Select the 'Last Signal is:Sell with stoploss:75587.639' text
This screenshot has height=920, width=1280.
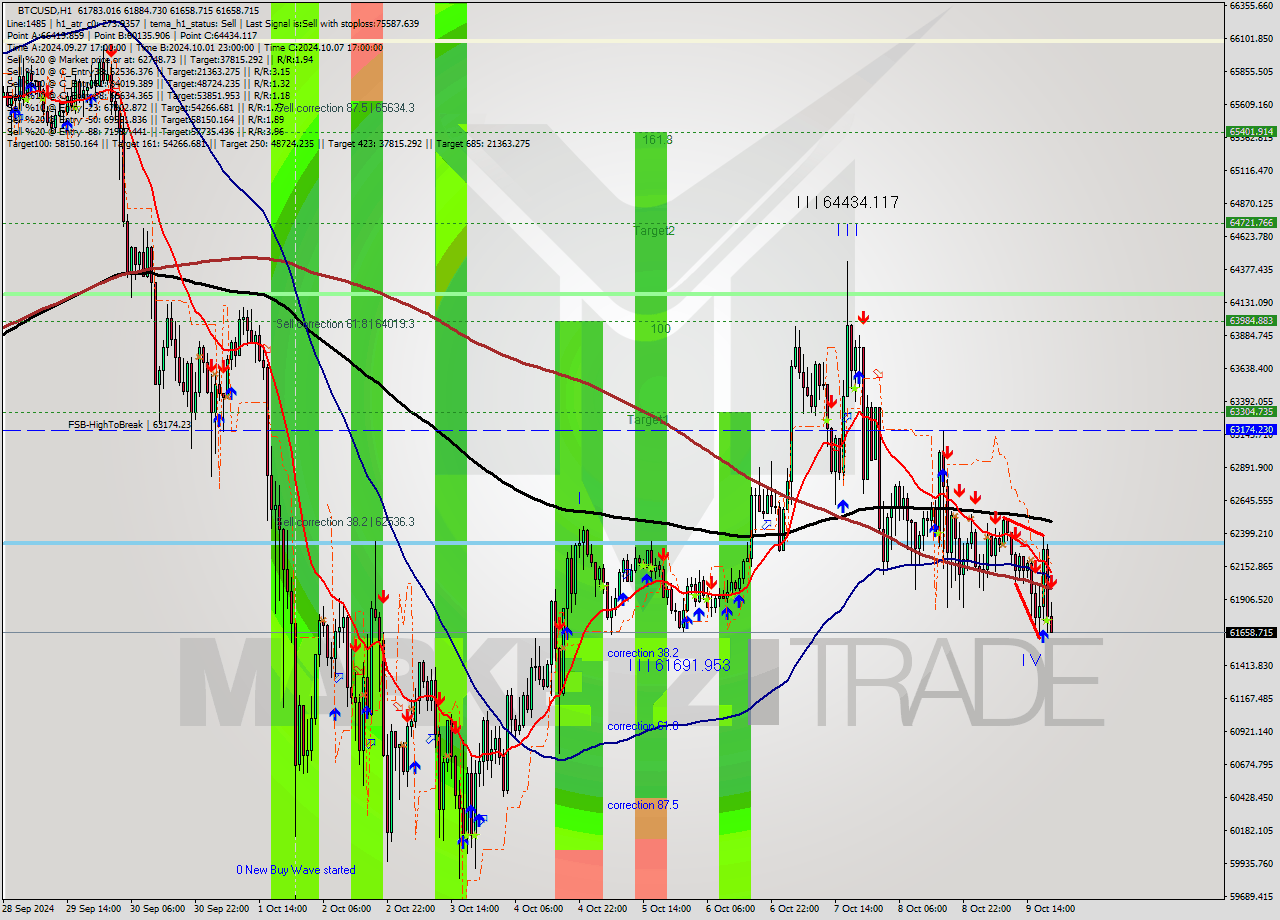(331, 23)
